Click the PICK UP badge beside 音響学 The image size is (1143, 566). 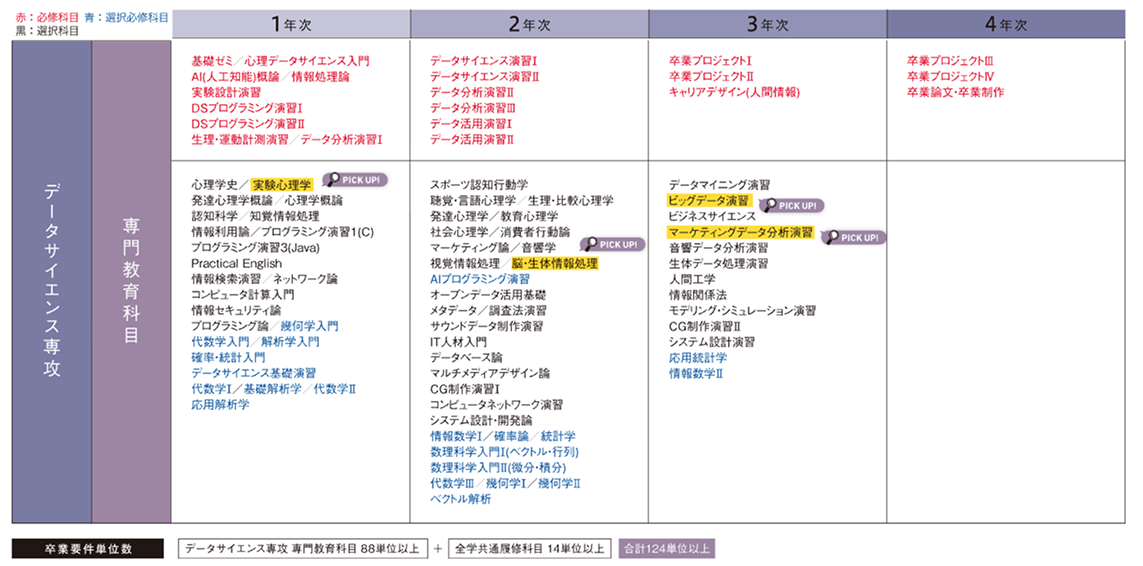pyautogui.click(x=612, y=244)
